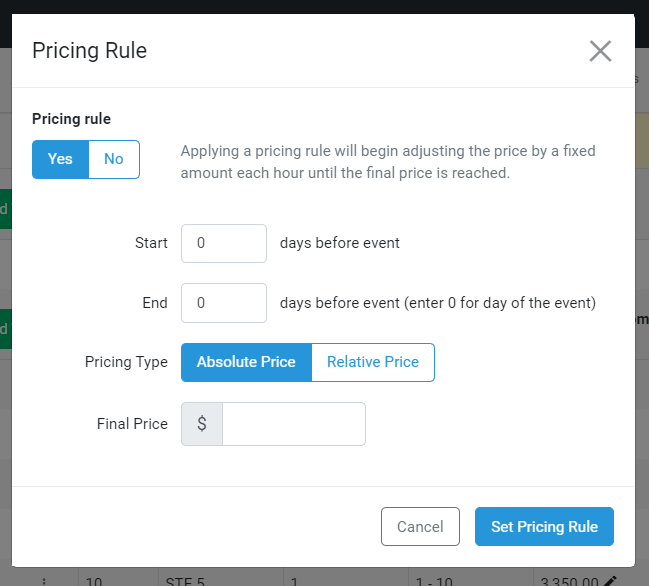Viewport: 649px width, 586px height.
Task: Open the three-dot row menu icon
Action: pos(44,581)
